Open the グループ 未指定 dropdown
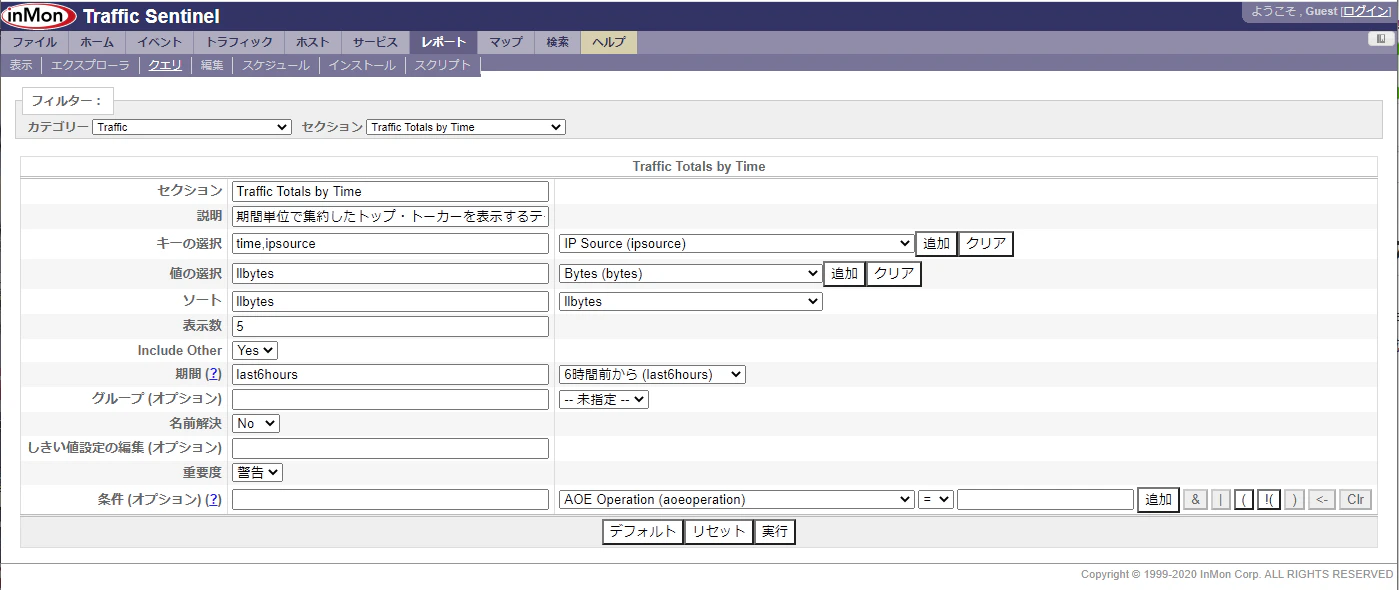 [x=604, y=399]
